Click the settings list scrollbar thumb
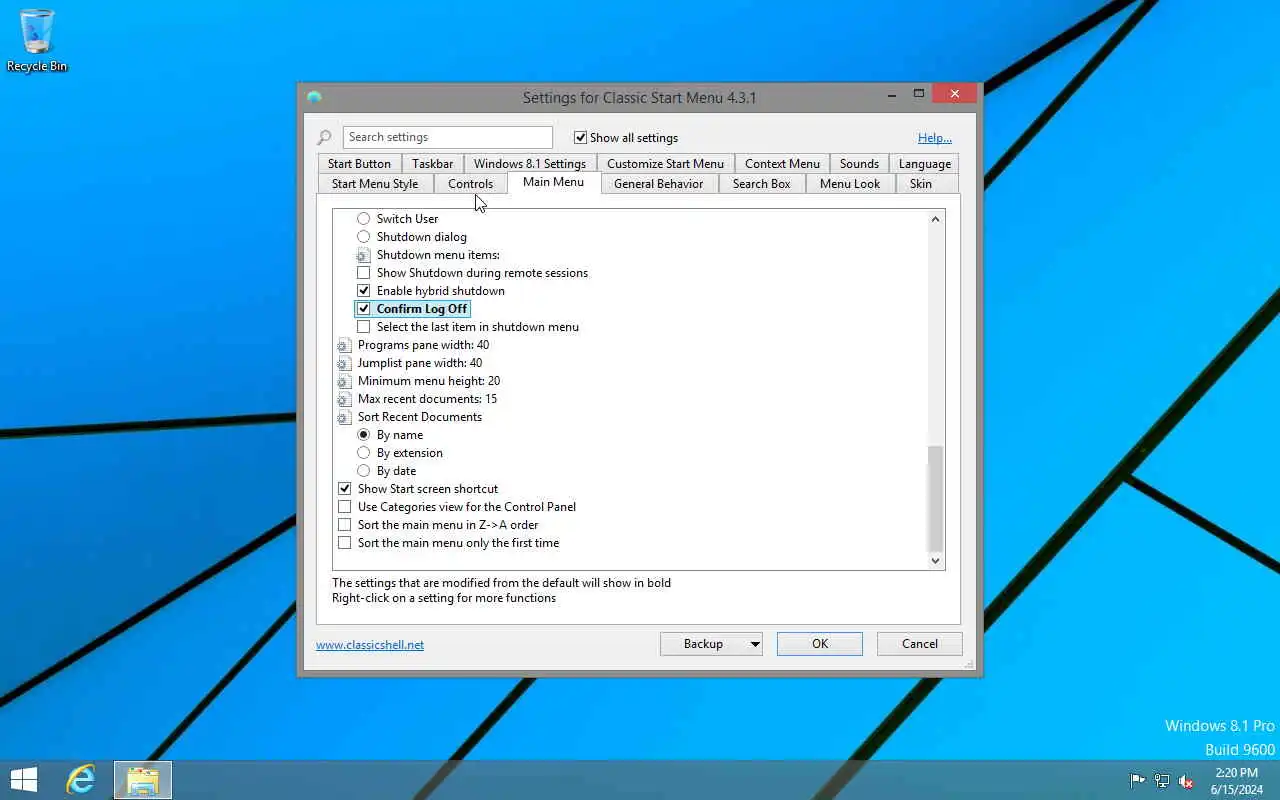 coord(935,498)
